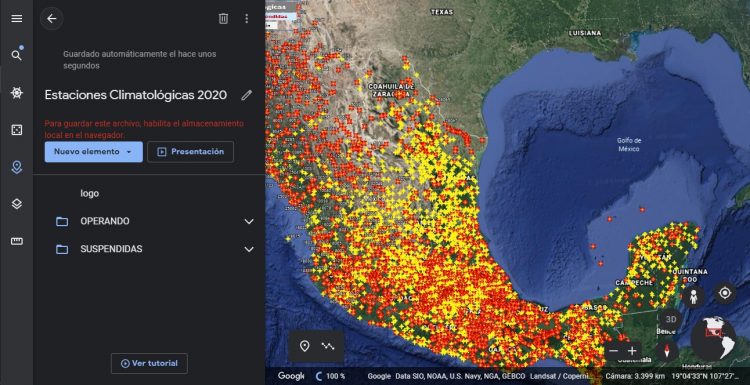The width and height of the screenshot is (750, 385).
Task: Select the logo item in project list
Action: coord(89,194)
